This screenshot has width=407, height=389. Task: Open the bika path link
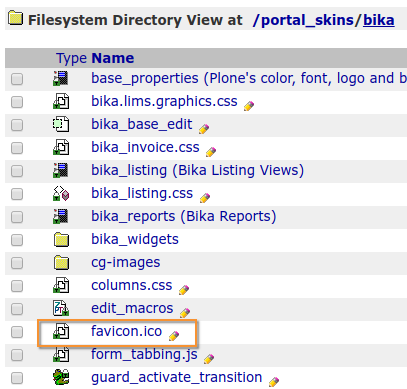point(379,20)
